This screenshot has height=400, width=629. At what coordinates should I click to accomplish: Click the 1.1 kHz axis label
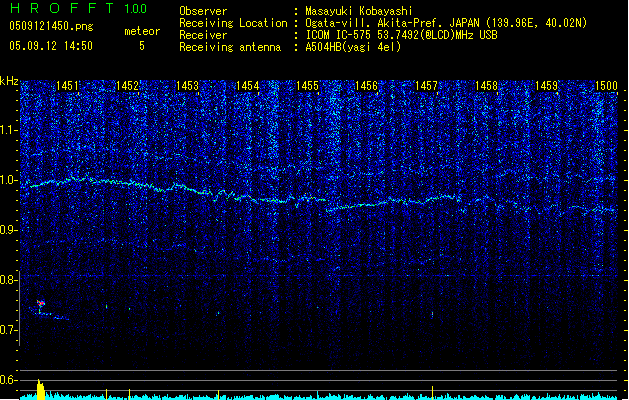point(9,130)
